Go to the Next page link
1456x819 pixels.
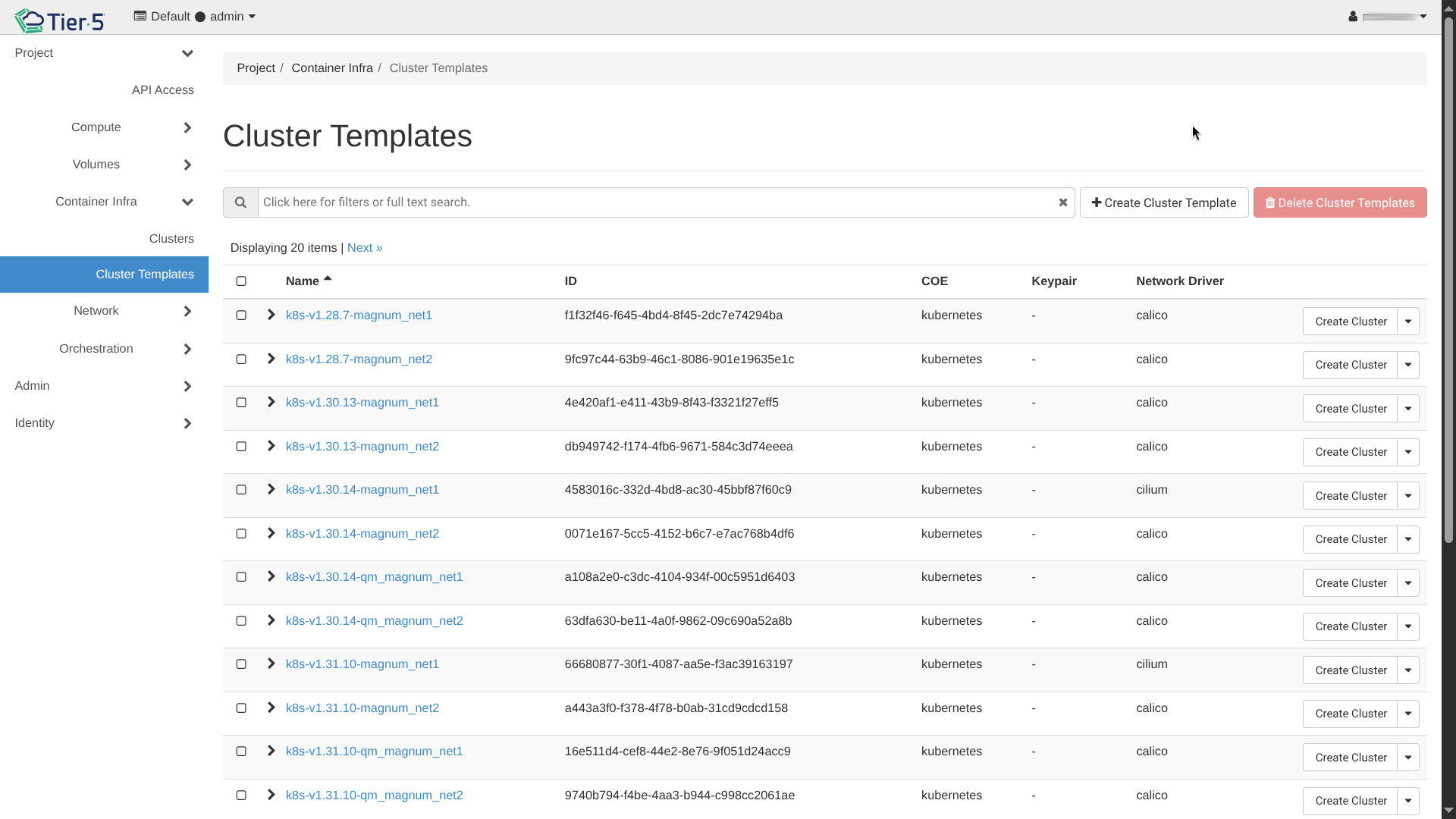[364, 248]
